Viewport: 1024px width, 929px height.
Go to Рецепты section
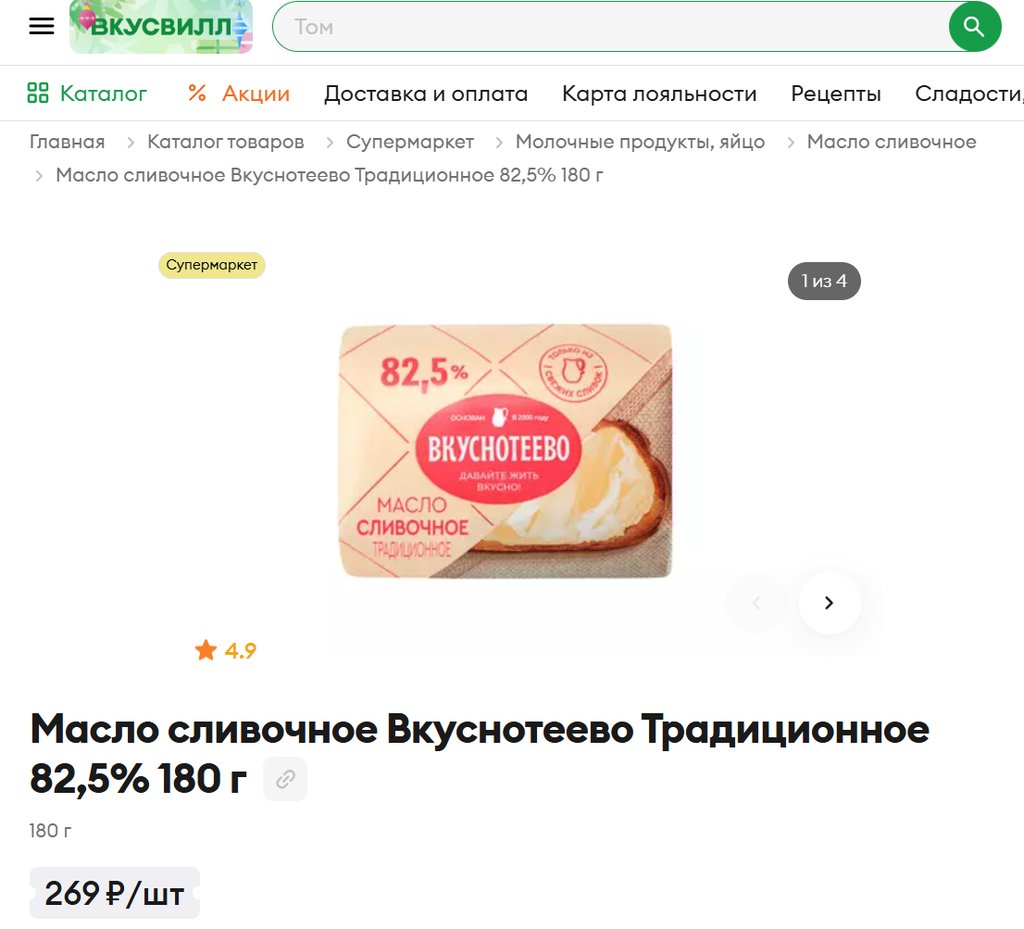pyautogui.click(x=836, y=93)
